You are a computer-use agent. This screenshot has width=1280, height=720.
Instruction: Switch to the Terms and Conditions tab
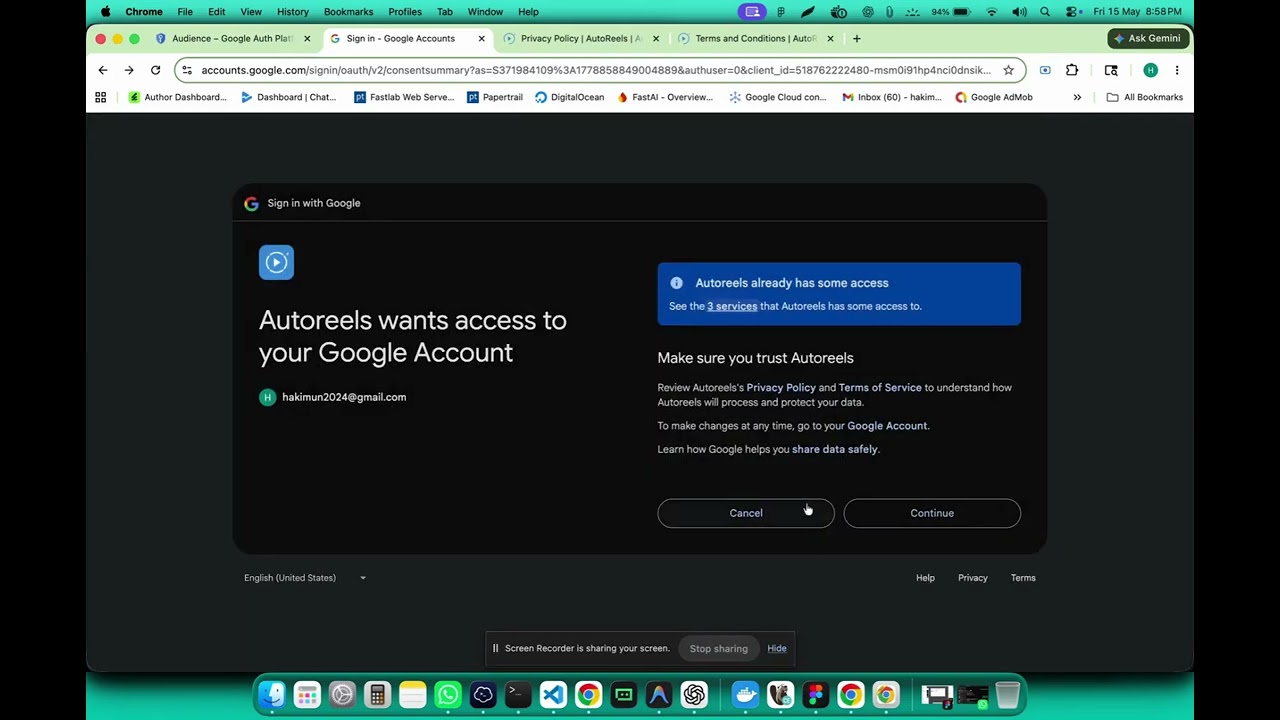(755, 38)
